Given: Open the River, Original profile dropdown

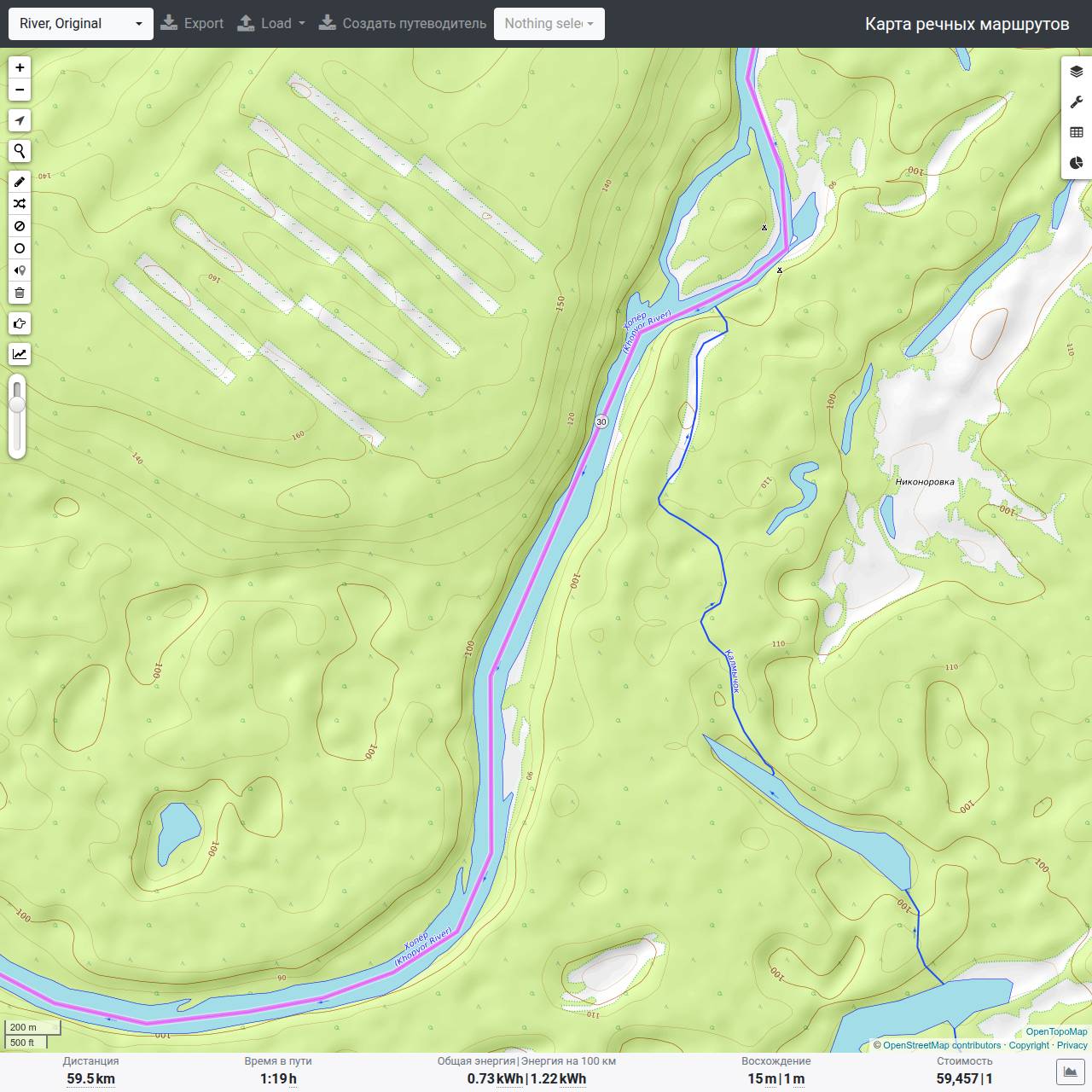Looking at the screenshot, I should [81, 24].
